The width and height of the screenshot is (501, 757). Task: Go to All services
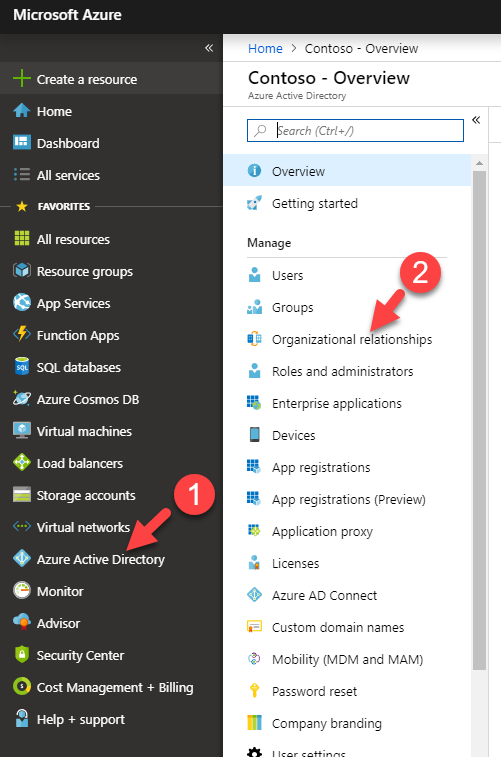(x=68, y=175)
